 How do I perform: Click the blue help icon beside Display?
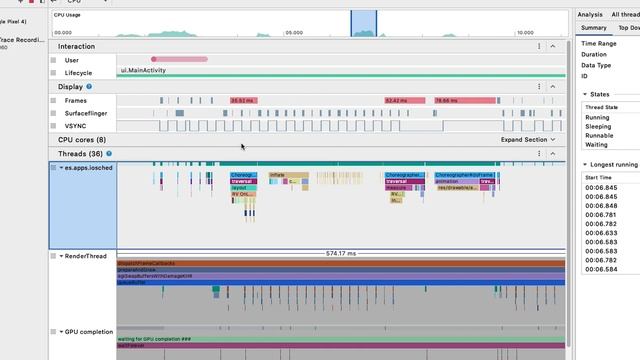click(89, 87)
